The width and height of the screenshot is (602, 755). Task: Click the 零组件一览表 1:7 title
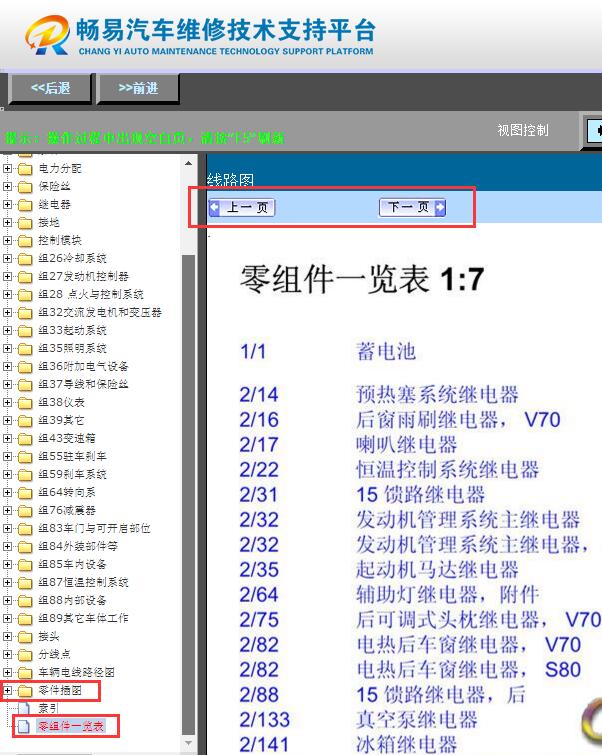[362, 279]
